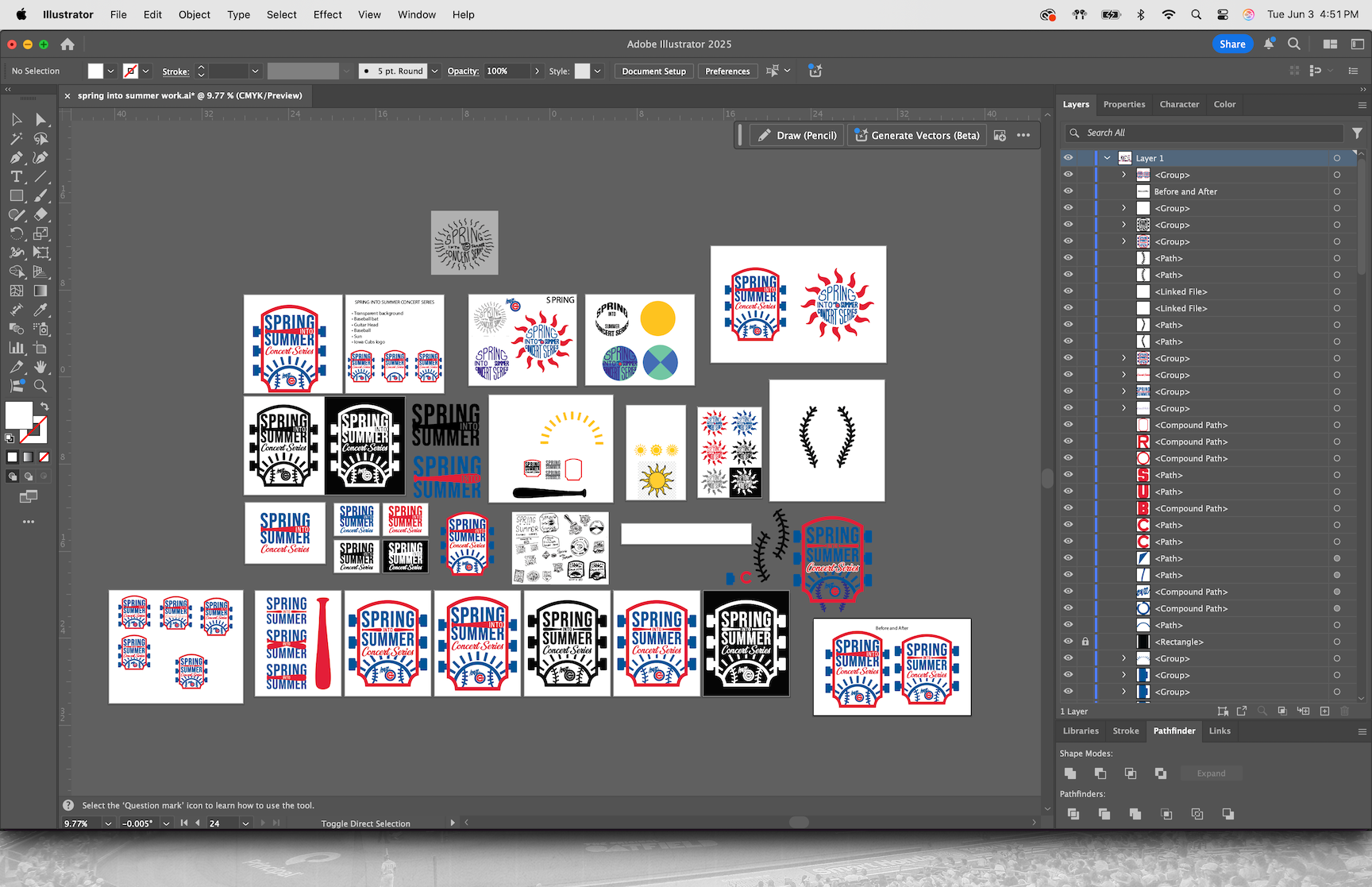This screenshot has width=1372, height=887.
Task: Unlock the <Rectangle> layer item
Action: pyautogui.click(x=1085, y=642)
